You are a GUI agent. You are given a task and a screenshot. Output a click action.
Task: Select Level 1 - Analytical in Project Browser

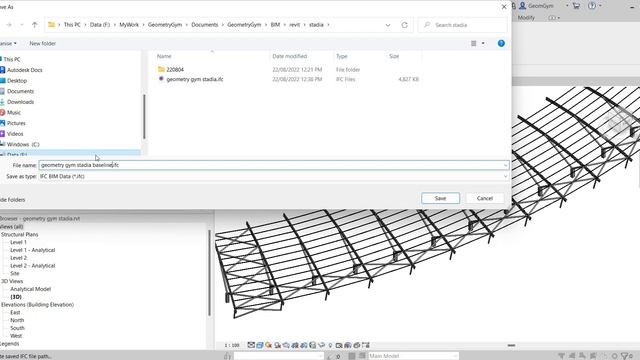tap(33, 250)
